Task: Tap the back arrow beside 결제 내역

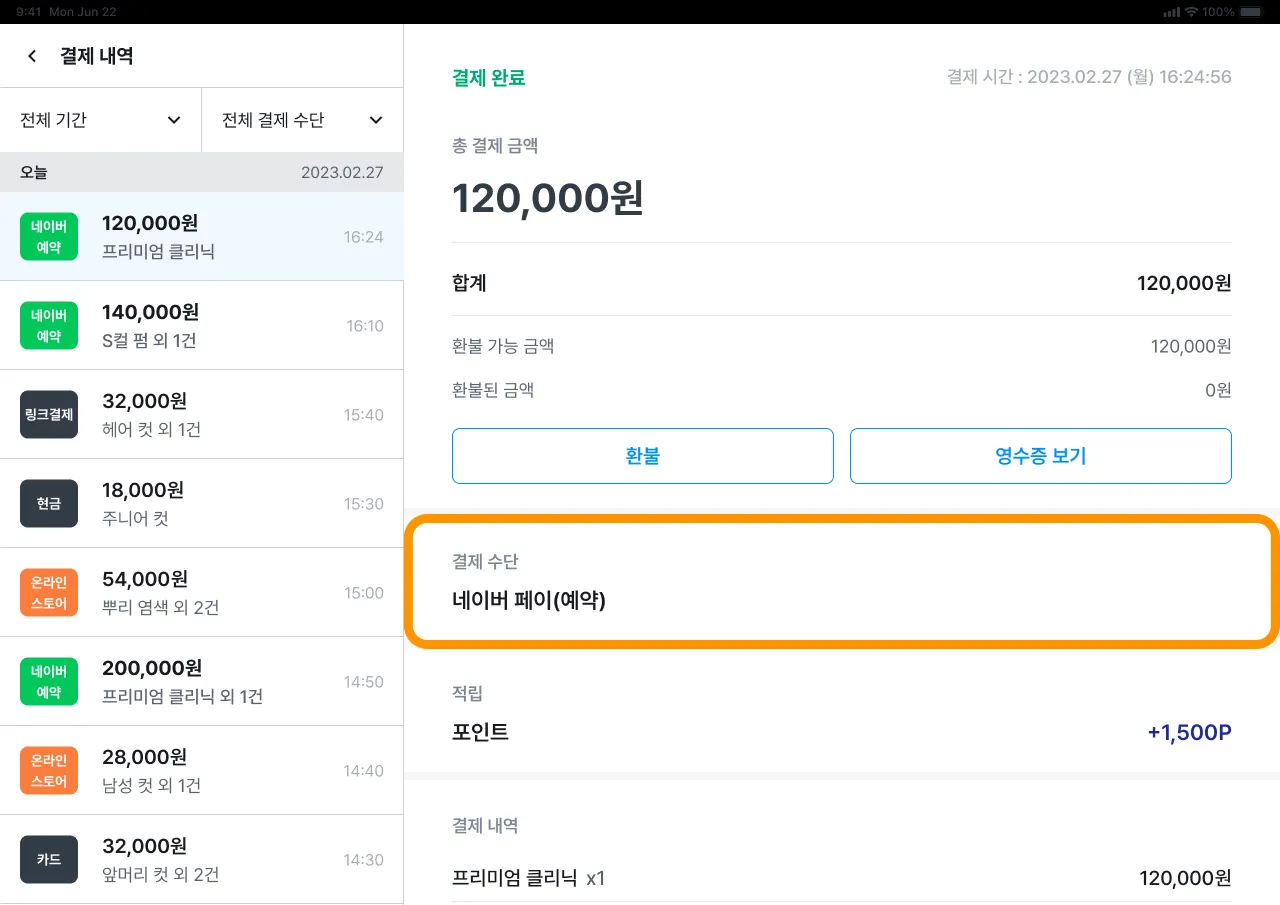Action: [x=33, y=56]
